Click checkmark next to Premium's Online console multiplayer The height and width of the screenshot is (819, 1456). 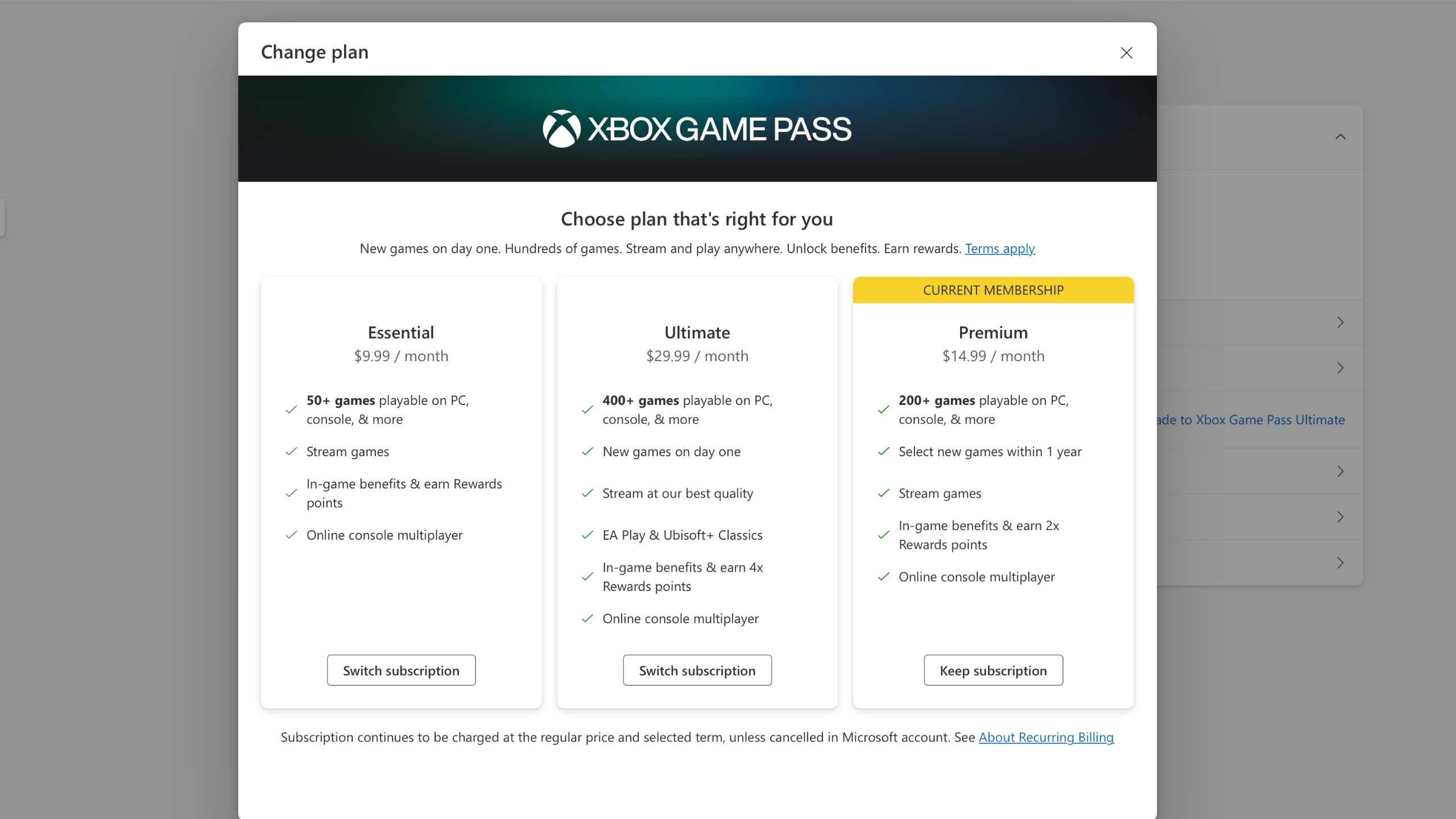(883, 576)
